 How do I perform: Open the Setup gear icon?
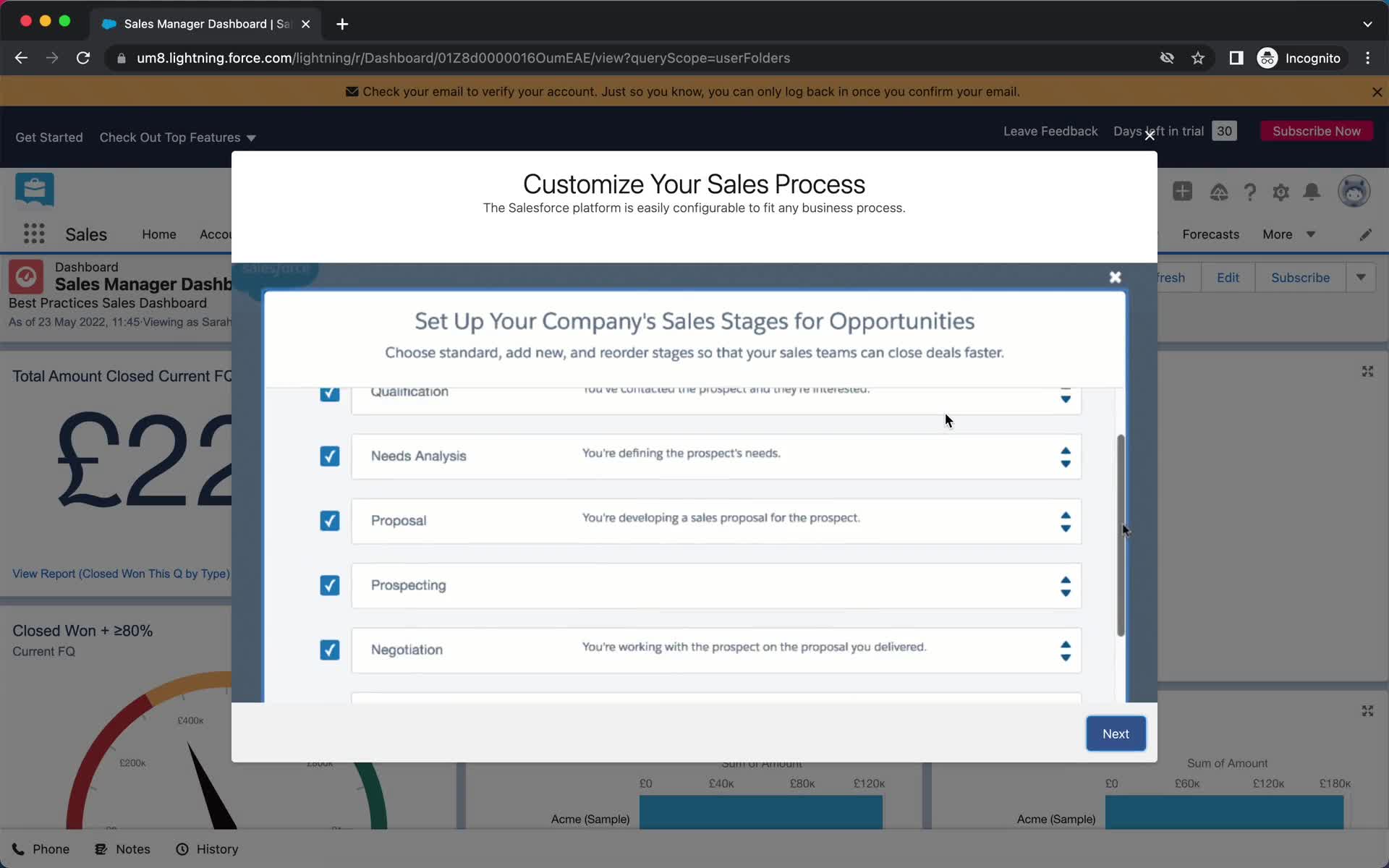[x=1280, y=192]
